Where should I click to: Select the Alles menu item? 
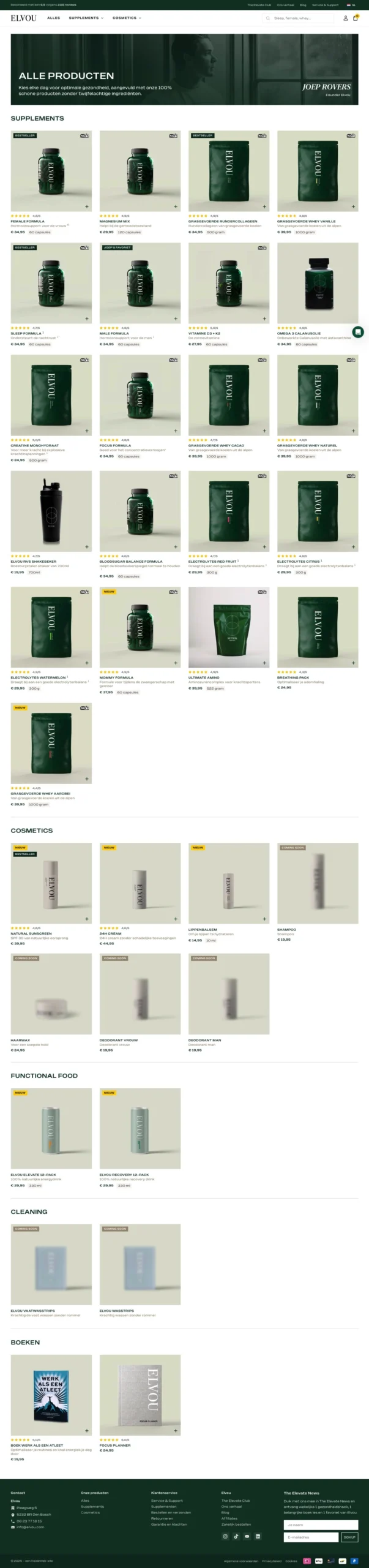(x=54, y=18)
